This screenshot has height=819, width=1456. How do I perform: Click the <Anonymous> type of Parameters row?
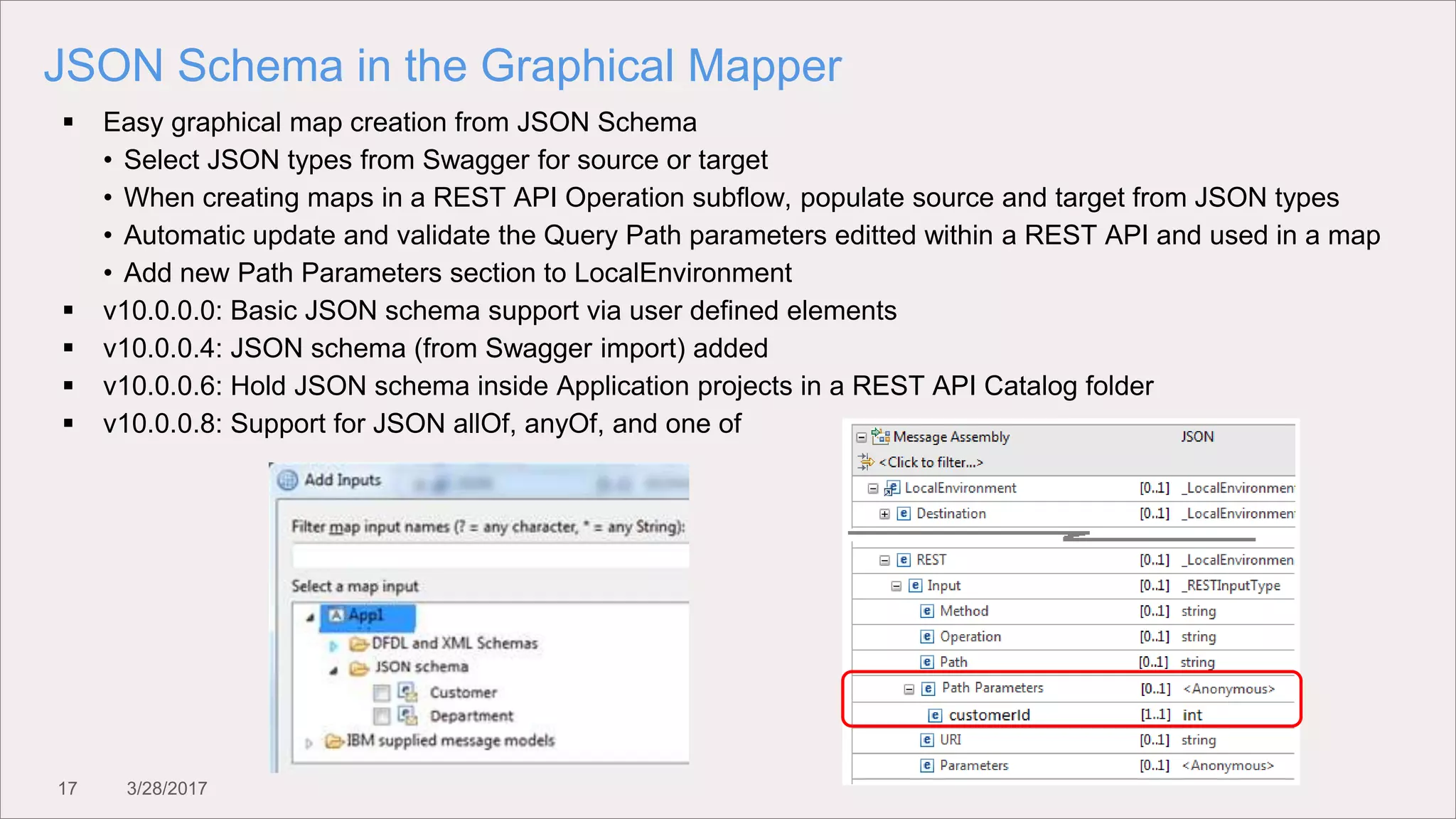click(x=1228, y=766)
